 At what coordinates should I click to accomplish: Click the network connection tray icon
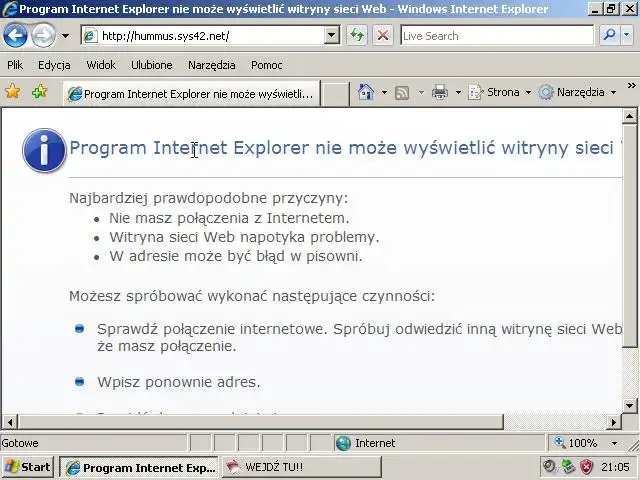(x=569, y=467)
